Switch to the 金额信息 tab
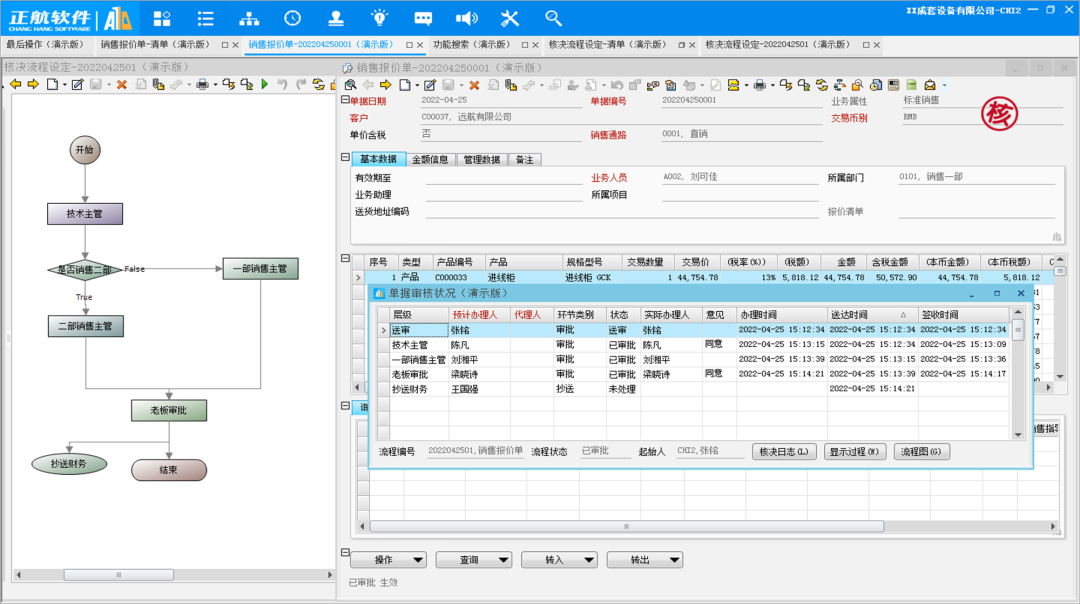This screenshot has width=1080, height=604. point(430,159)
